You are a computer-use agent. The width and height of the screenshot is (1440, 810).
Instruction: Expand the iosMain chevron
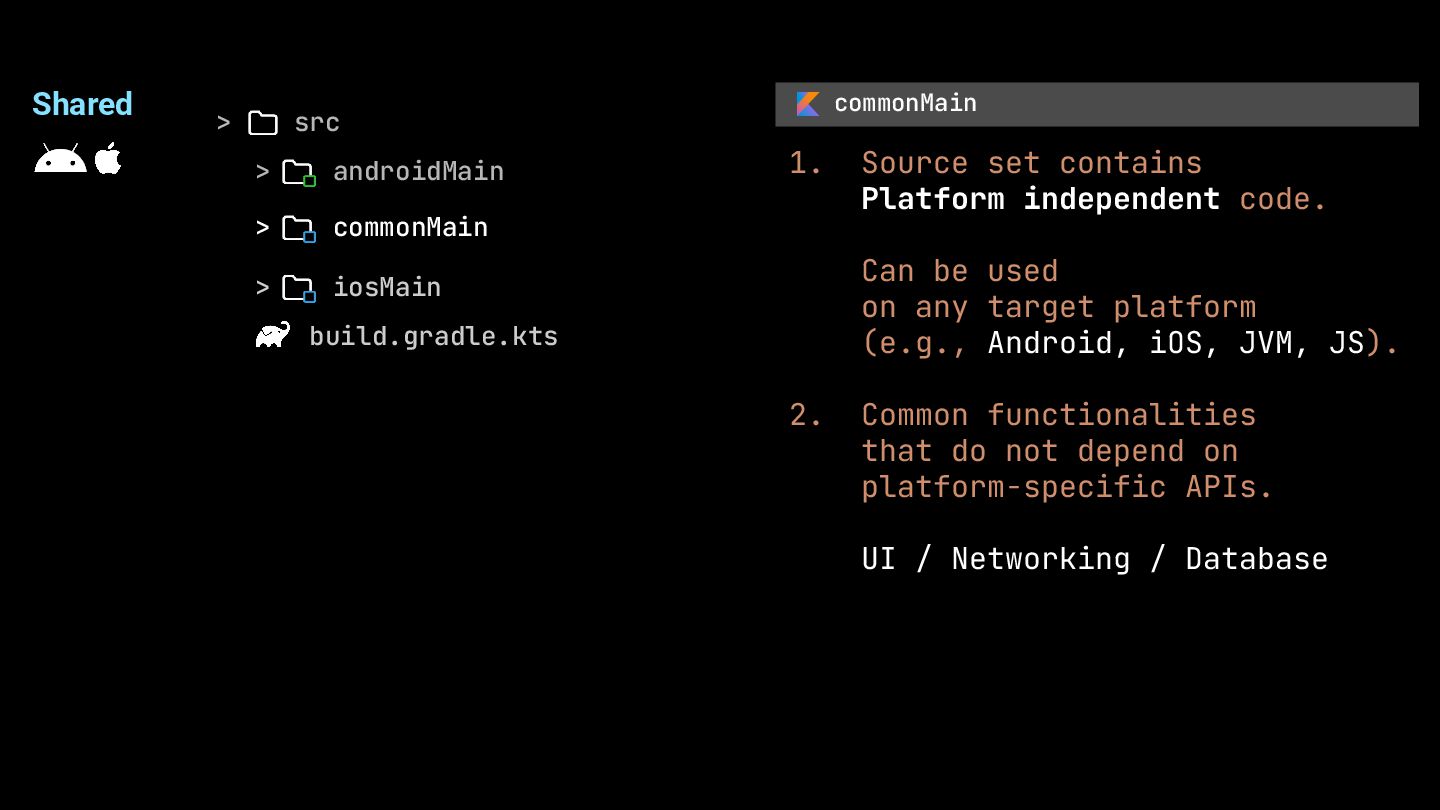click(262, 288)
